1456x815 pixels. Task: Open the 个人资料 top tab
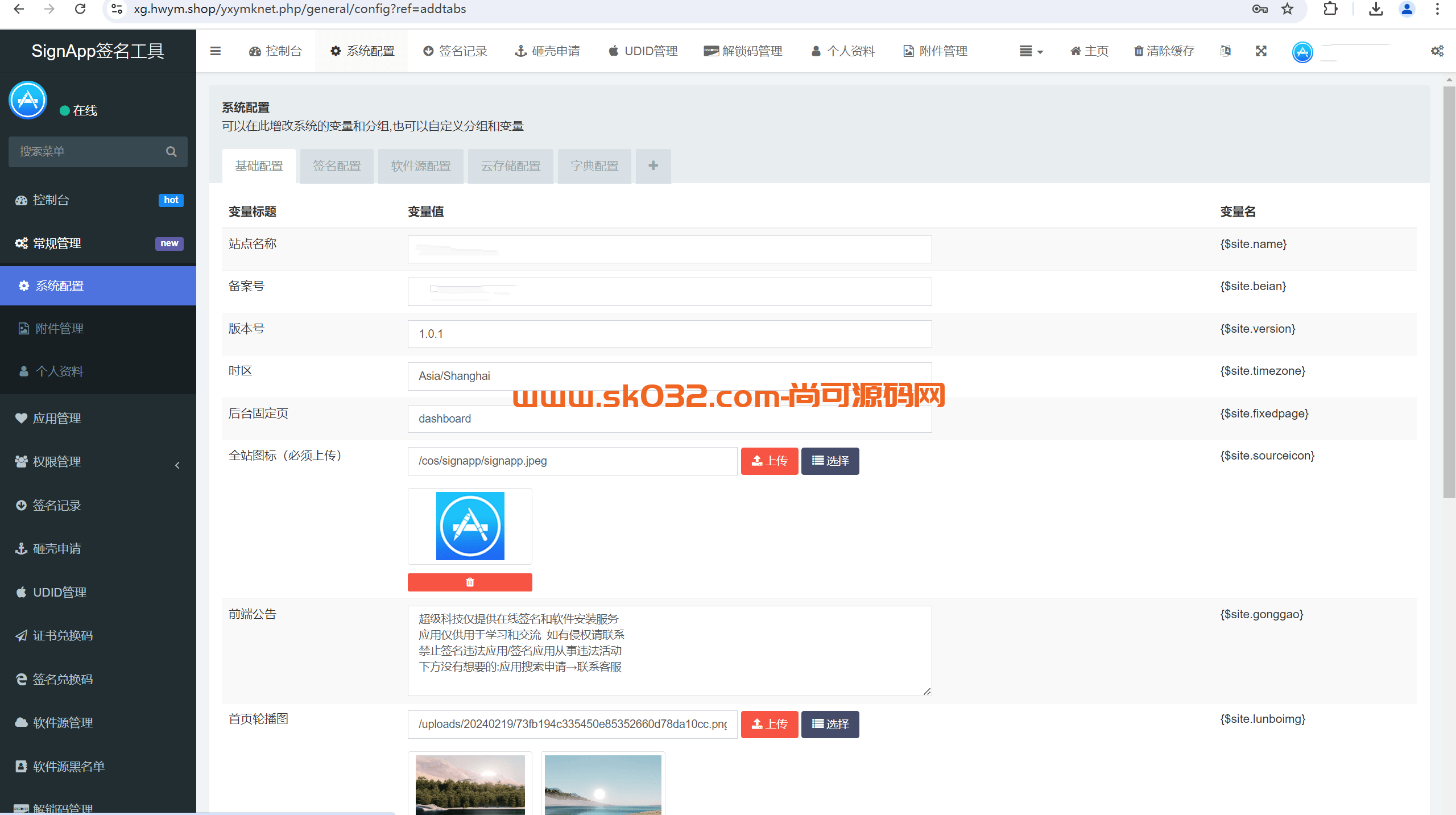(843, 51)
